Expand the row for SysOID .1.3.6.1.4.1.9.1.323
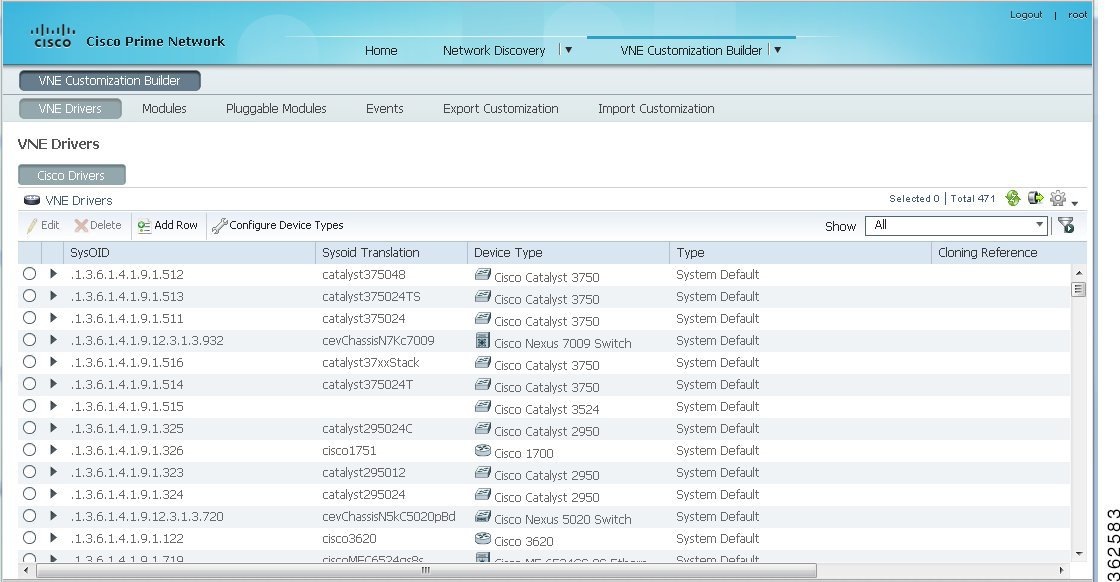This screenshot has width=1120, height=582. point(53,471)
